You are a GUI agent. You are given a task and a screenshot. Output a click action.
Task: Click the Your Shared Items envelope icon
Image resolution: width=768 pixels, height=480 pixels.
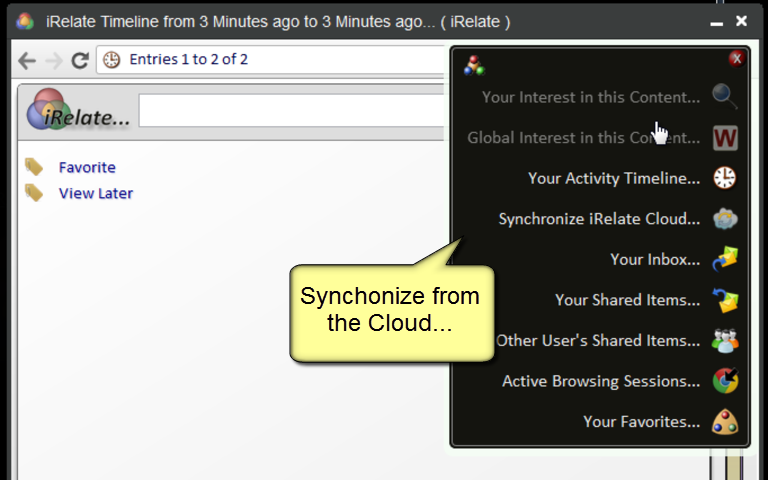click(725, 300)
